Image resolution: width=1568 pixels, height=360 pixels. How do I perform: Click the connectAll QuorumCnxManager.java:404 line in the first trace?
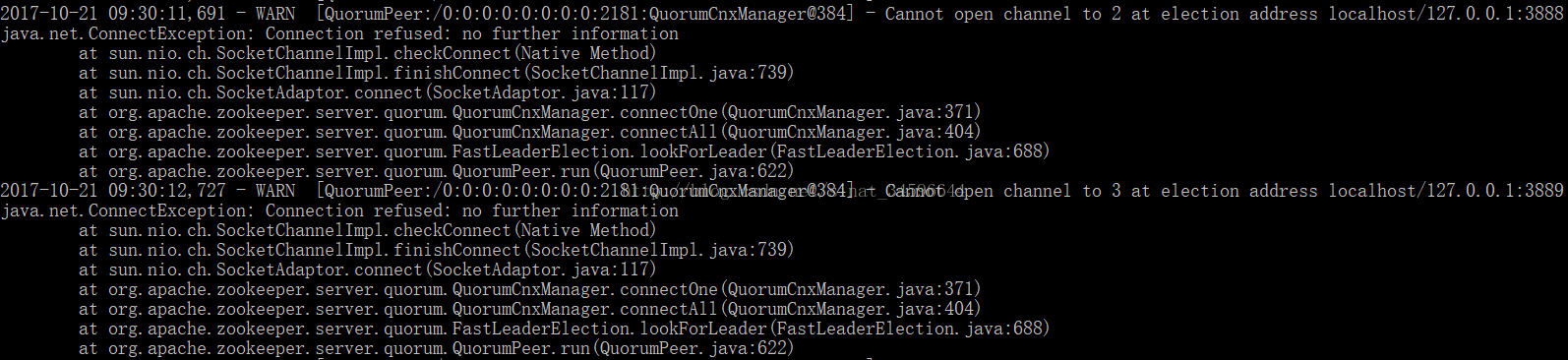[x=530, y=132]
